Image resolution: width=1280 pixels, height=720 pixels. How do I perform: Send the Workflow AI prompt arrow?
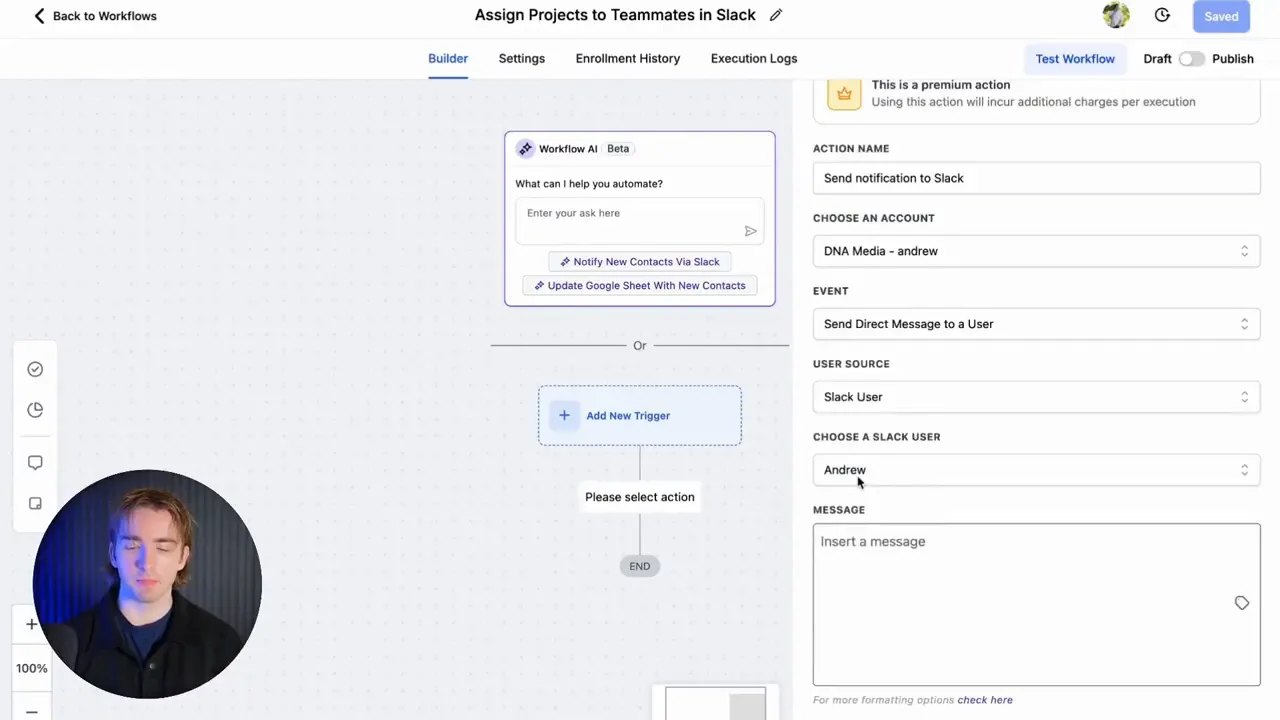[750, 231]
